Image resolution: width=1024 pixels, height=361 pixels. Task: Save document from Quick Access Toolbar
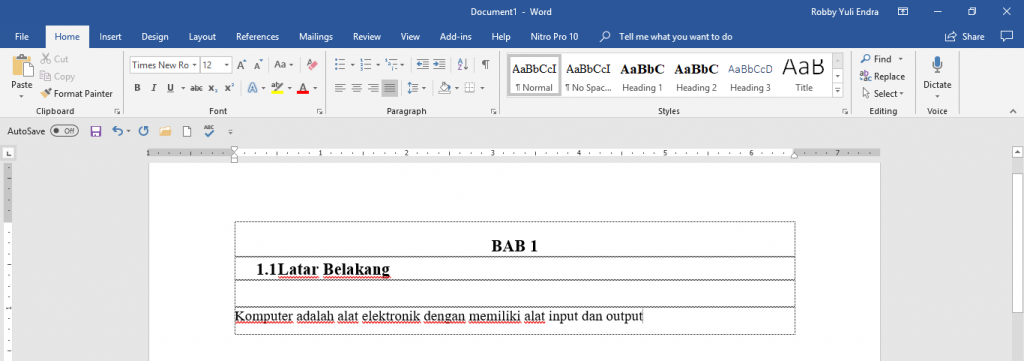pyautogui.click(x=96, y=131)
